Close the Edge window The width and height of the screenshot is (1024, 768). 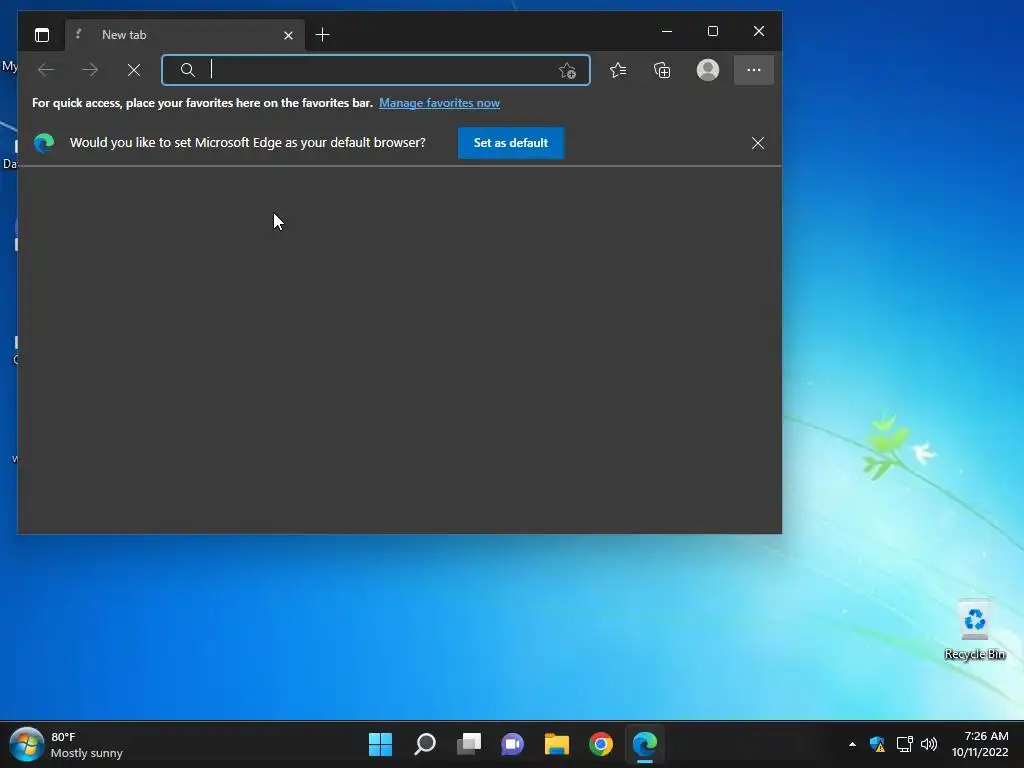click(x=759, y=31)
